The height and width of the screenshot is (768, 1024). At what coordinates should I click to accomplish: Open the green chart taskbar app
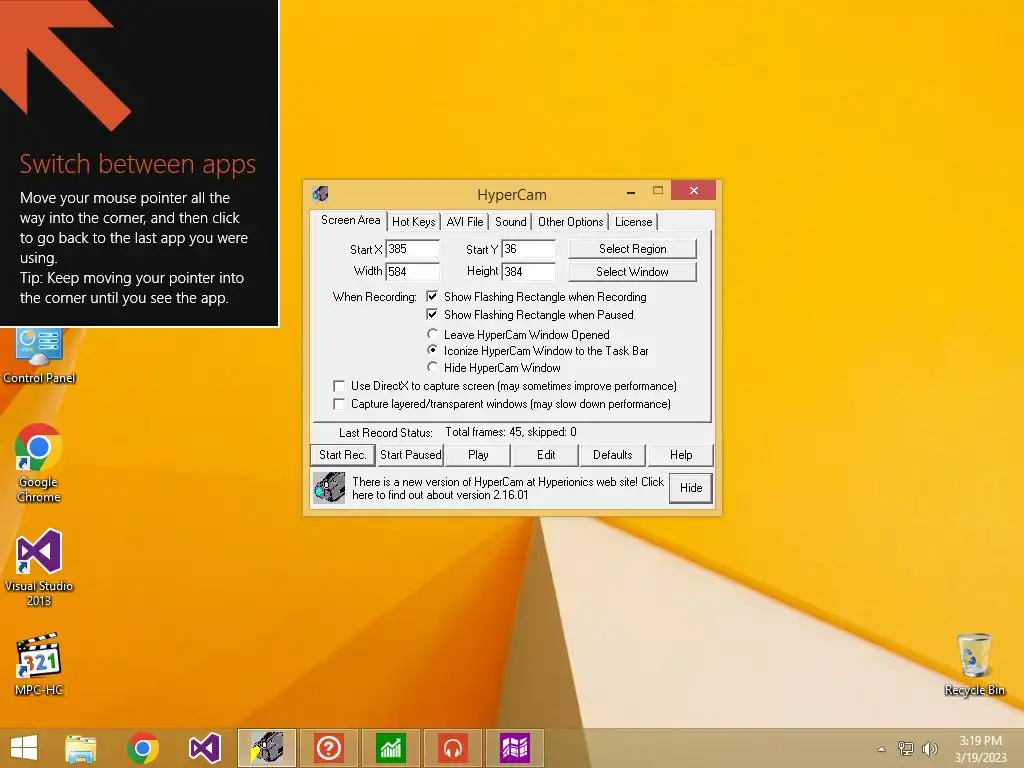[391, 748]
